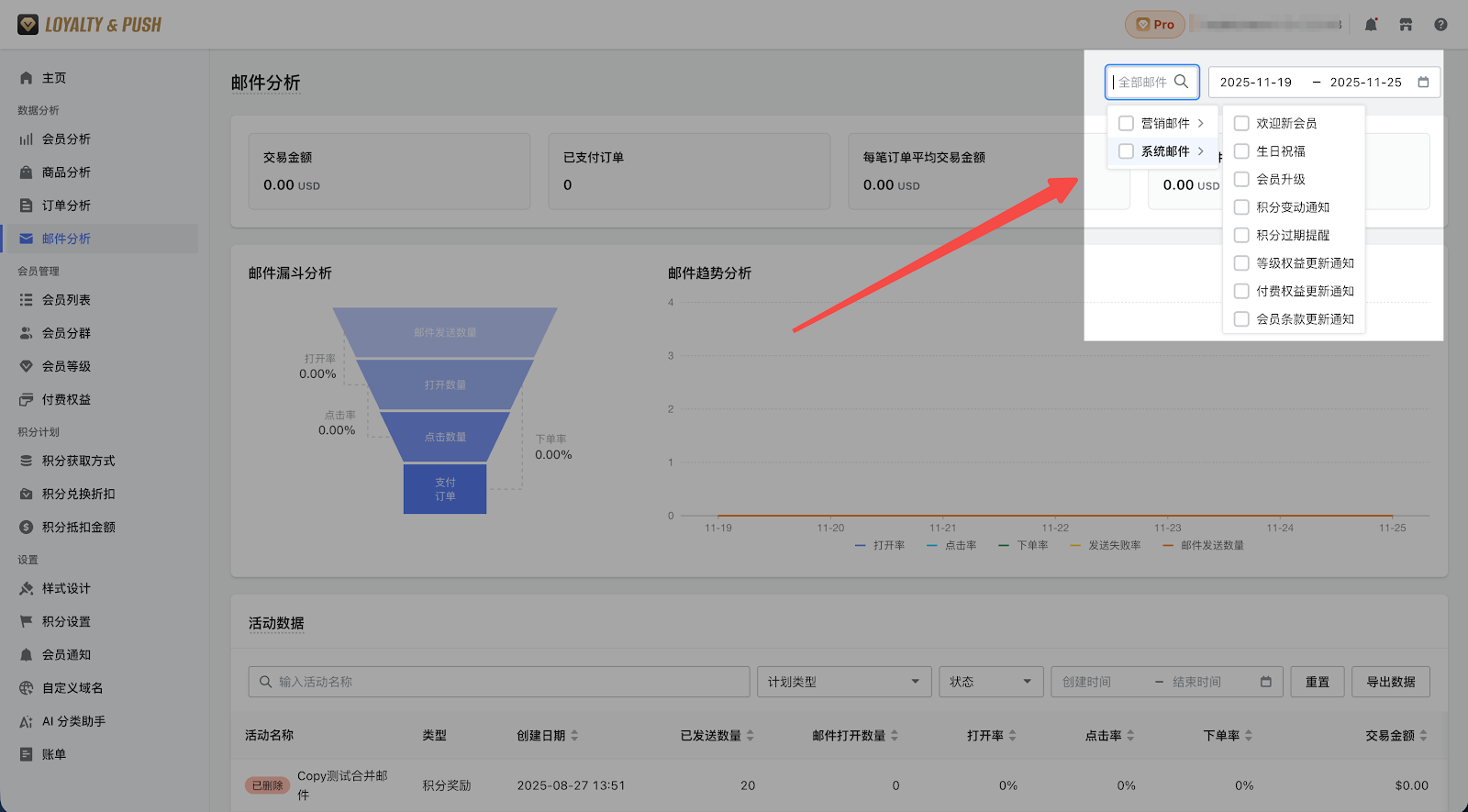The height and width of the screenshot is (812, 1468).
Task: Open the store icon in header
Action: click(x=1406, y=25)
